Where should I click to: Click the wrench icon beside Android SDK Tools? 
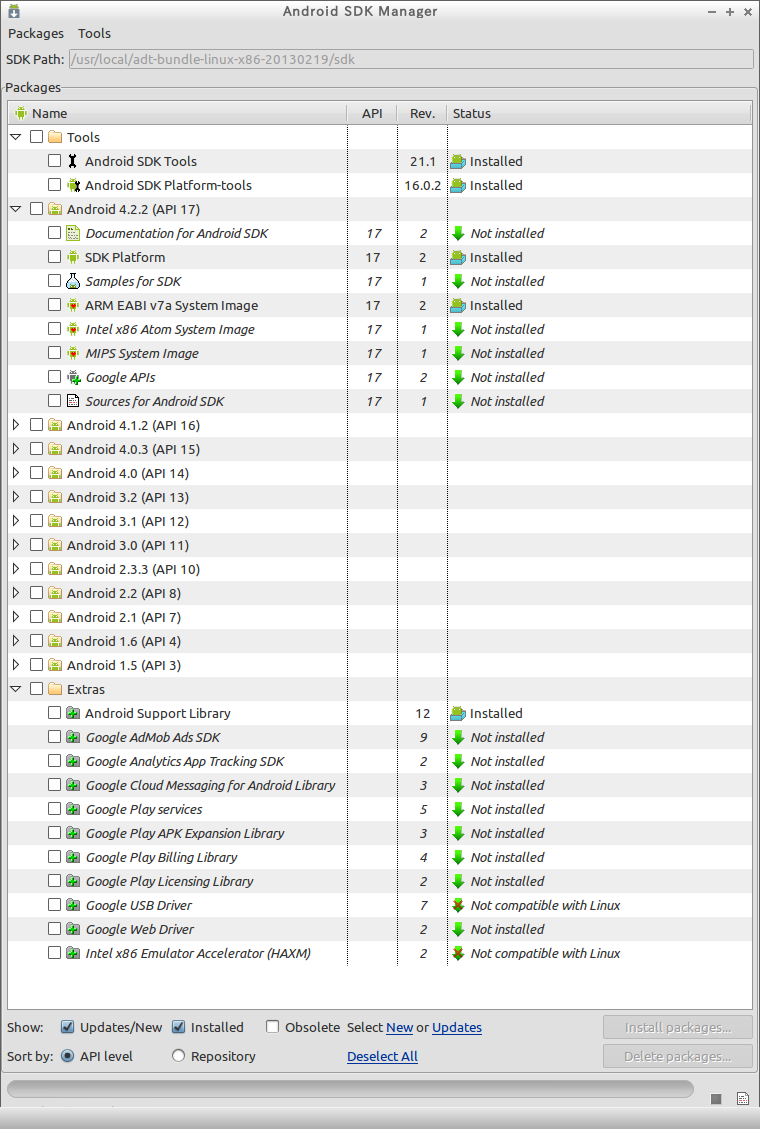click(73, 161)
